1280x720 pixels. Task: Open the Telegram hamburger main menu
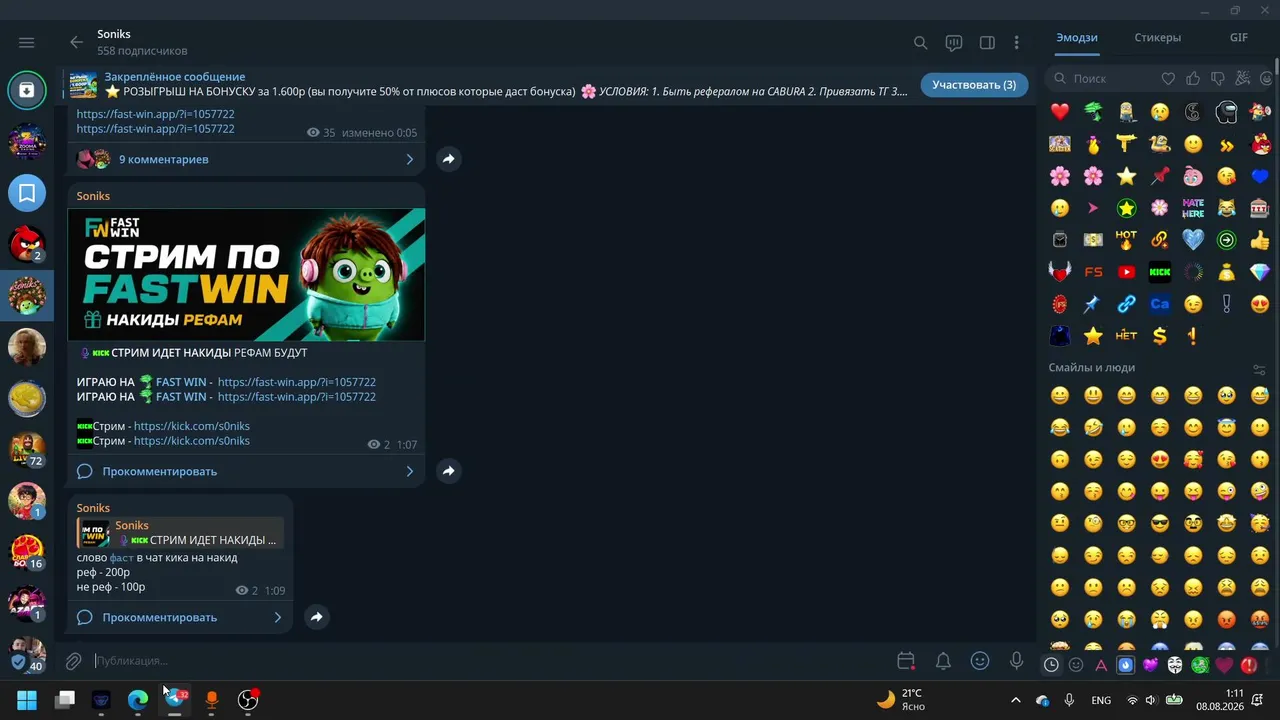27,43
